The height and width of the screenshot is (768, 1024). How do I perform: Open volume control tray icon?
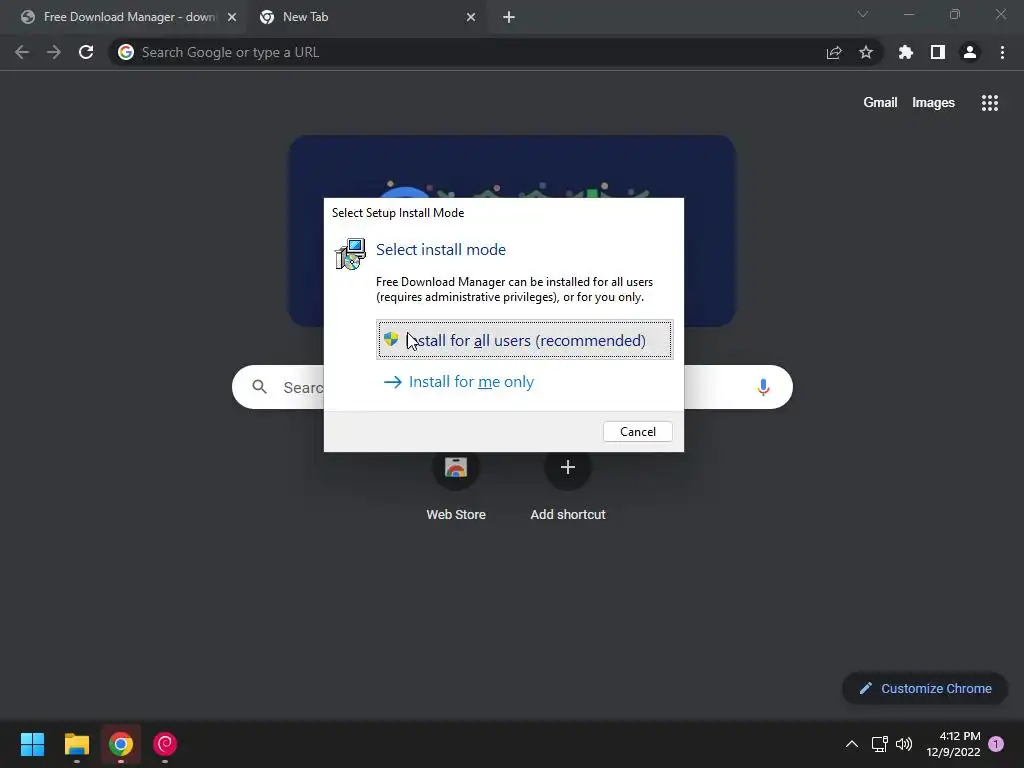[904, 744]
